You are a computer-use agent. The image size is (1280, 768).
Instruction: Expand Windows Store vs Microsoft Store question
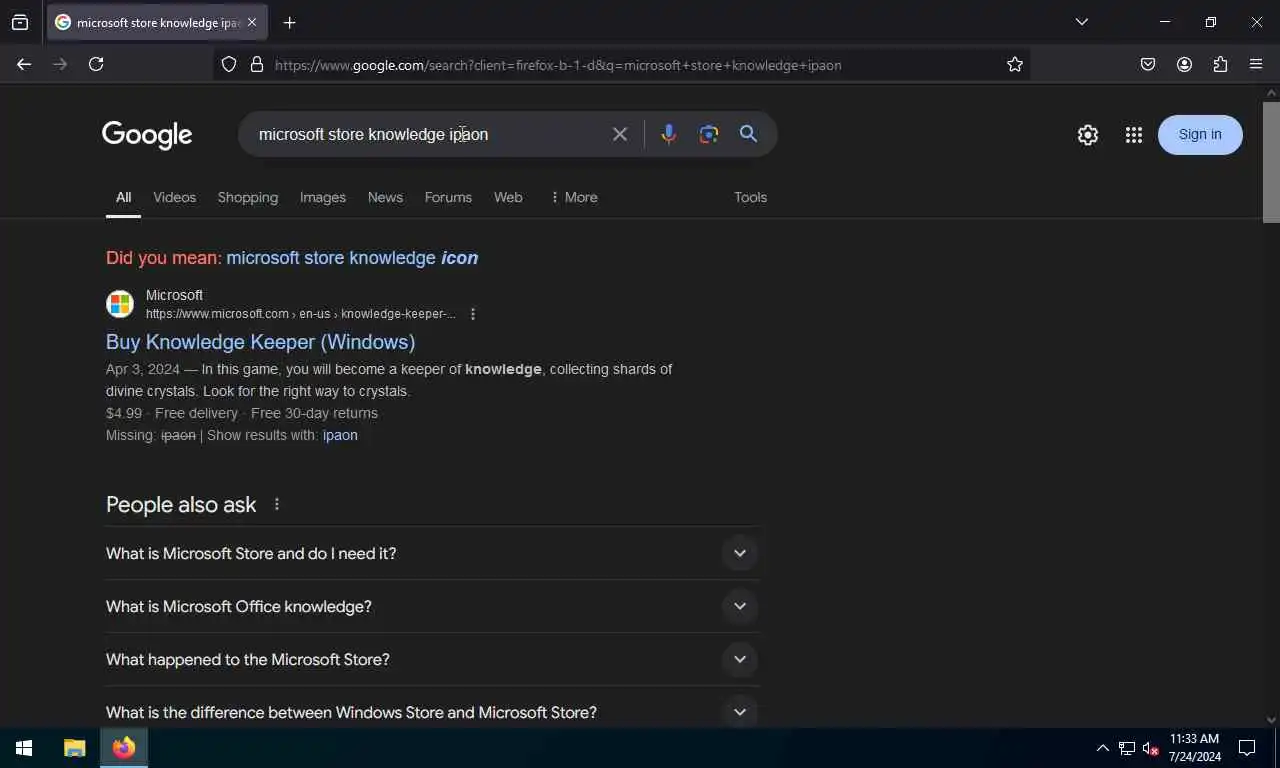click(432, 712)
